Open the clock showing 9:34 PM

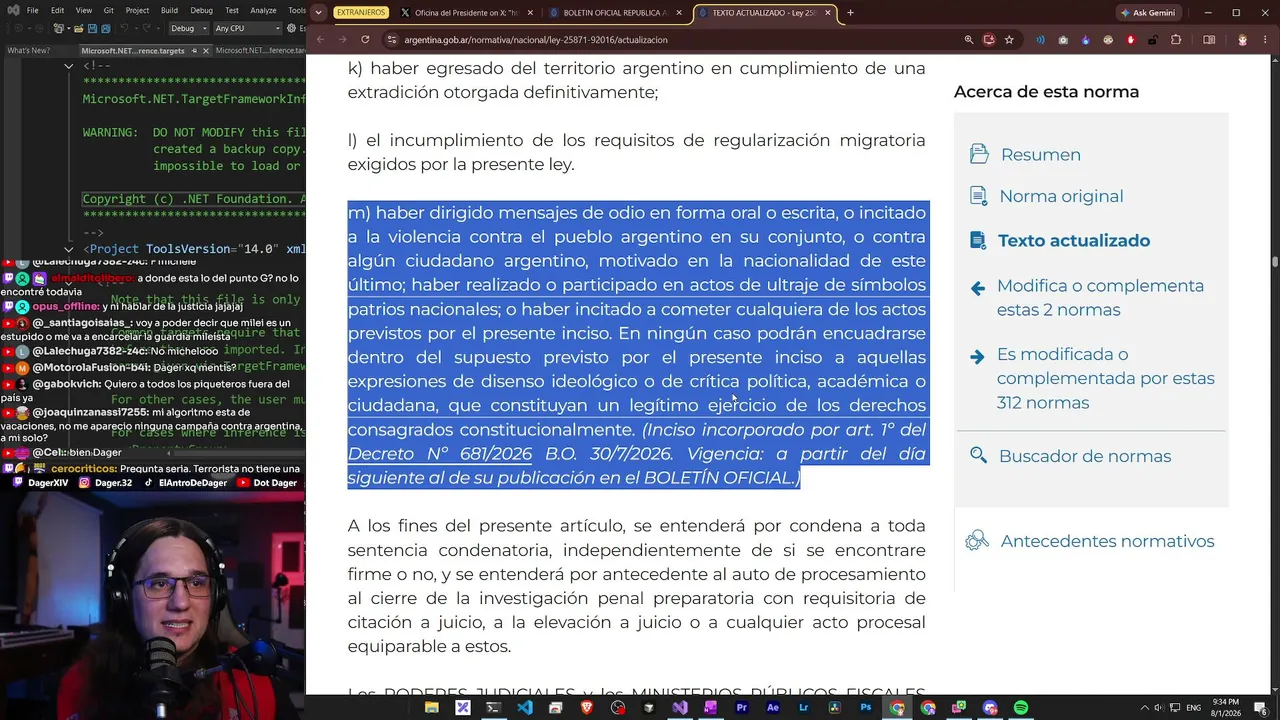coord(1226,708)
